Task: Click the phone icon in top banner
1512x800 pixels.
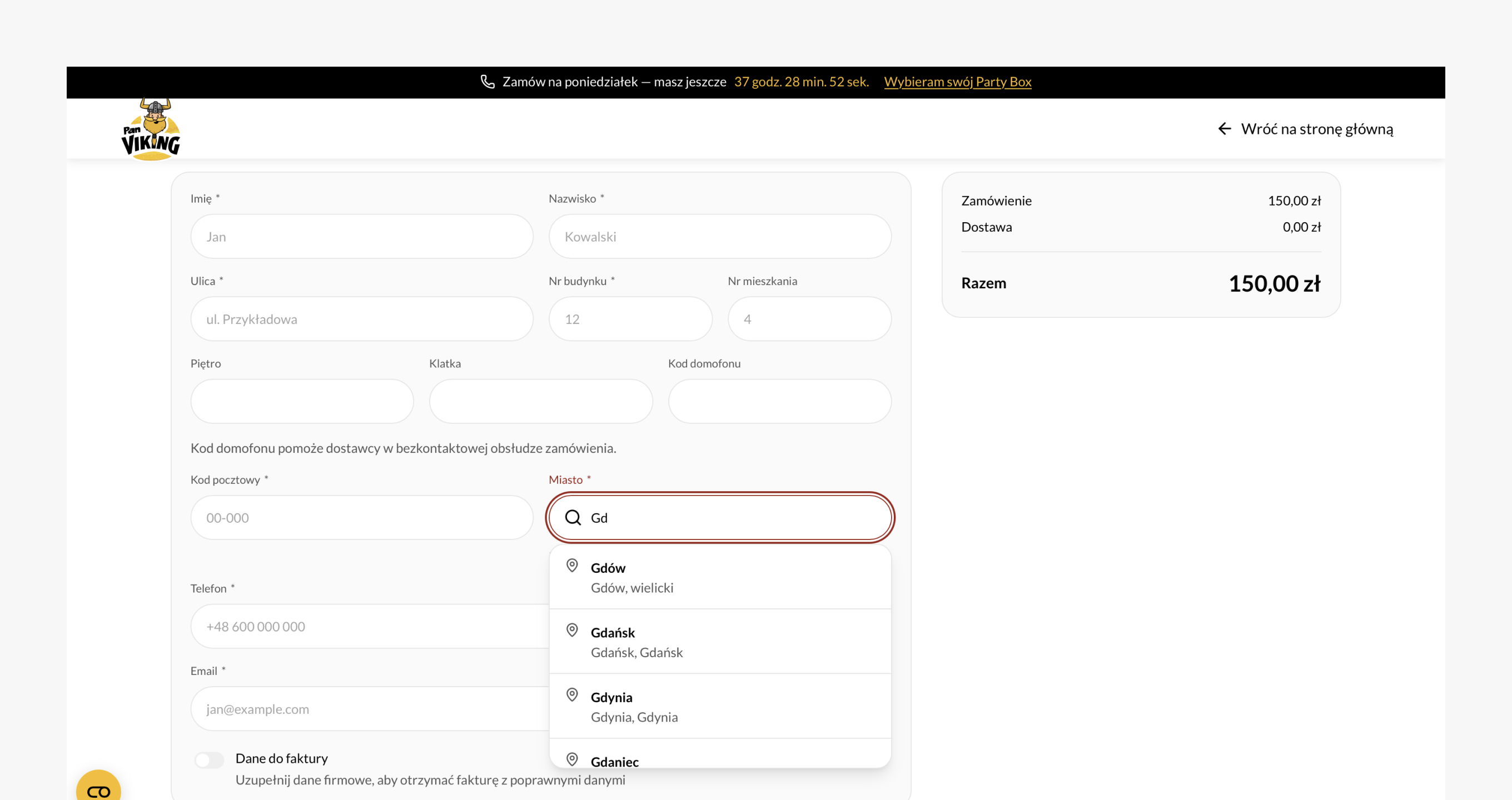Action: [x=487, y=82]
